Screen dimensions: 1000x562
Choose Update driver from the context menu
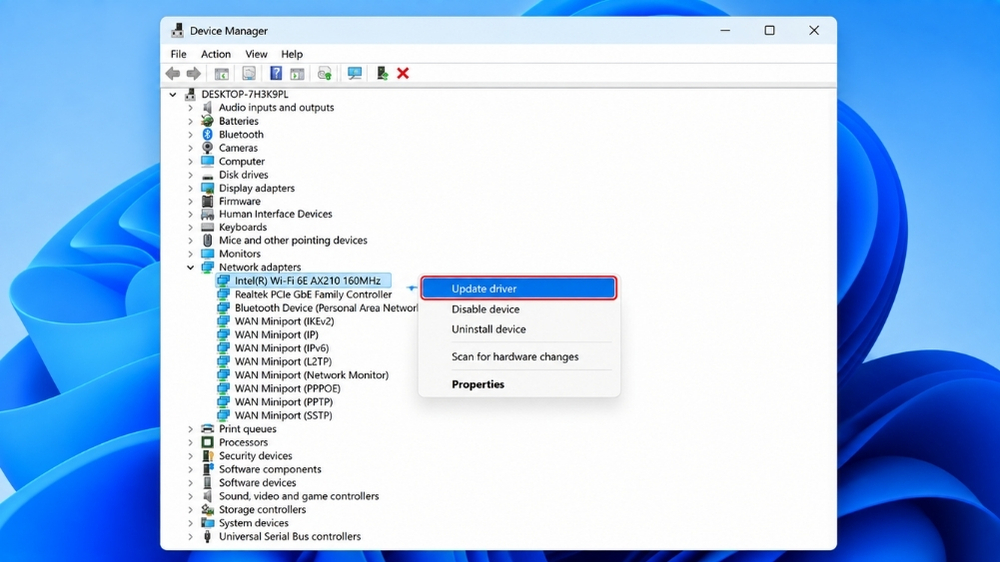518,288
